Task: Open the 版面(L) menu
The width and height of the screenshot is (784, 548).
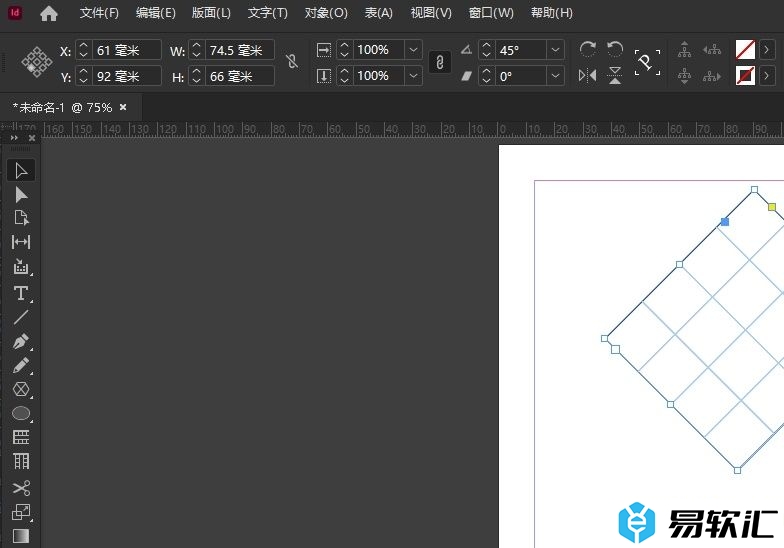Action: pos(211,13)
